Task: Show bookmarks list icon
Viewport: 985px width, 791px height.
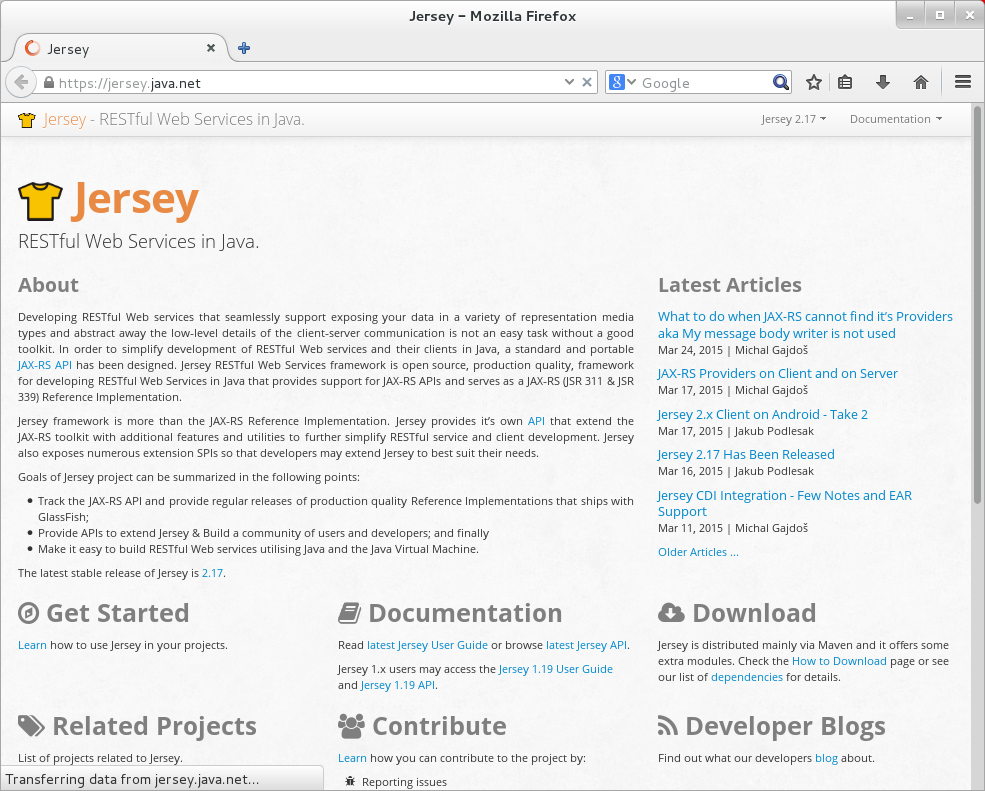Action: click(x=845, y=82)
